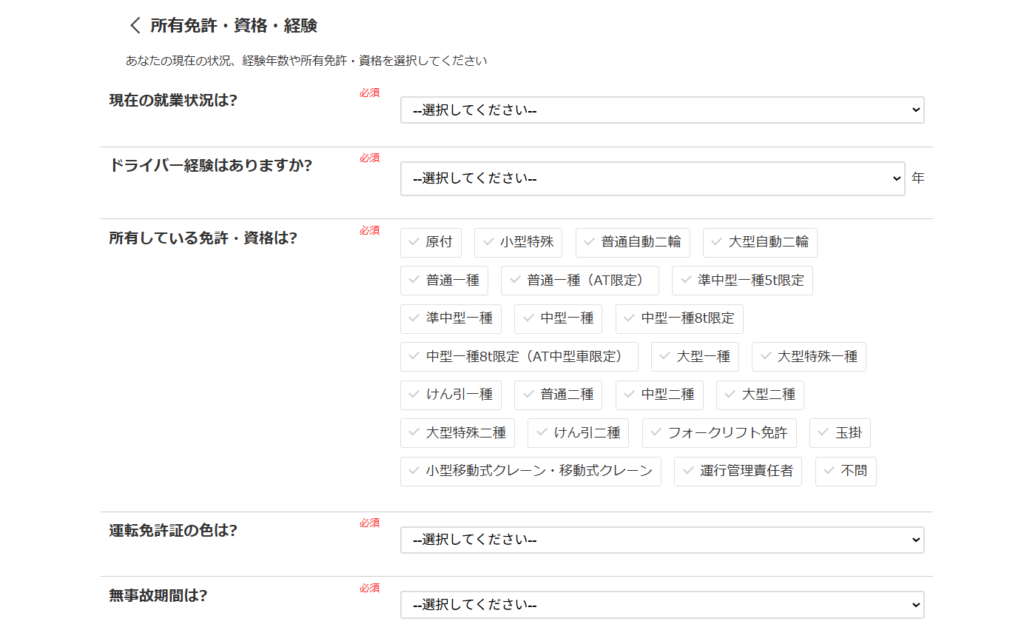Check the 原付 license option
Screen dimensions: 1024x630
431,242
